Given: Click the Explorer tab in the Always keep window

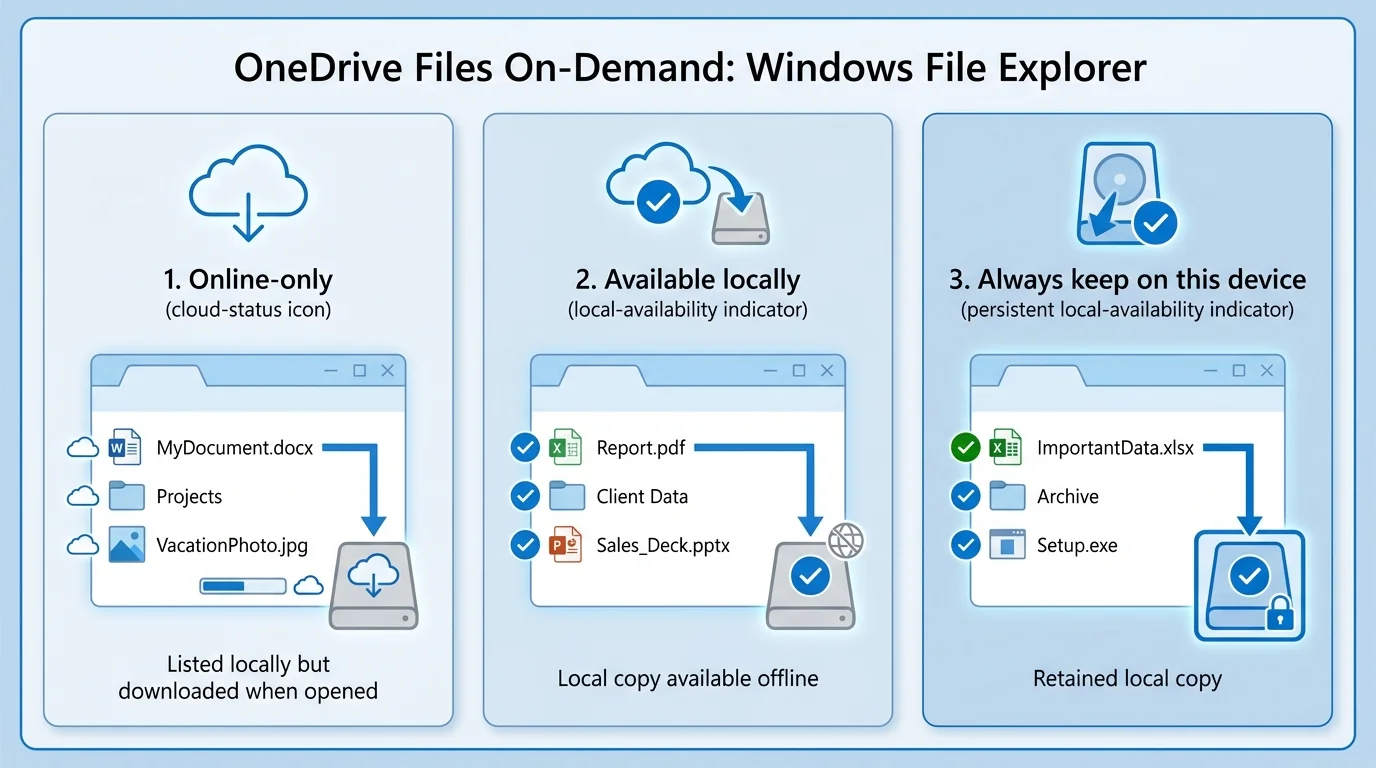Looking at the screenshot, I should 1042,374.
